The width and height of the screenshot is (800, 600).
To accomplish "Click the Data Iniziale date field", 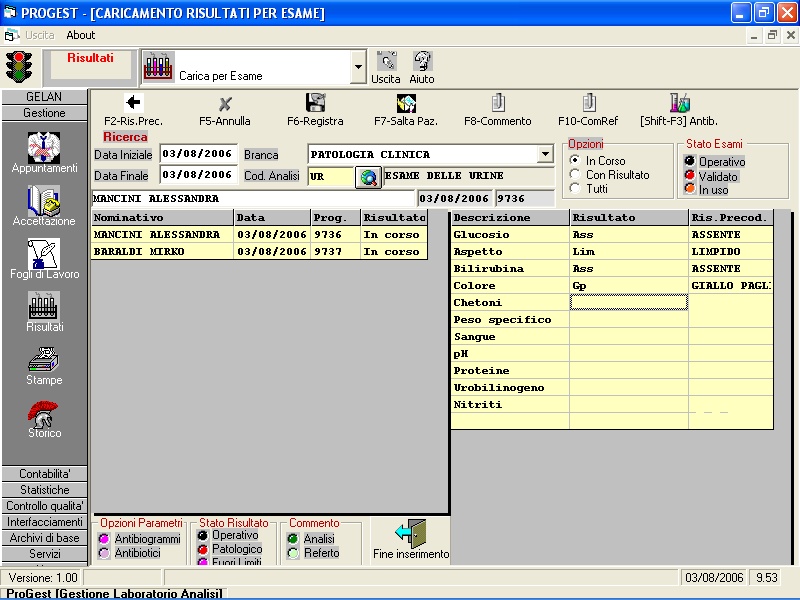I will click(x=198, y=154).
